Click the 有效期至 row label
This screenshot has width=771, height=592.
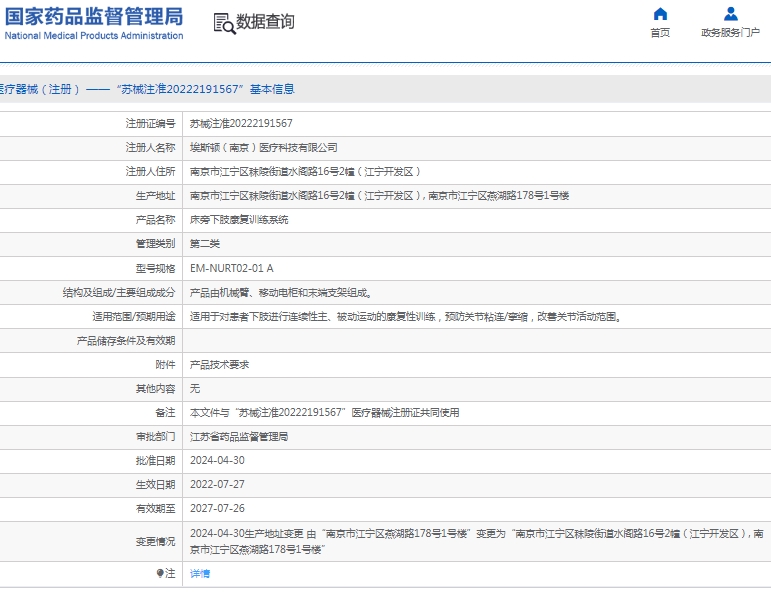(x=155, y=508)
